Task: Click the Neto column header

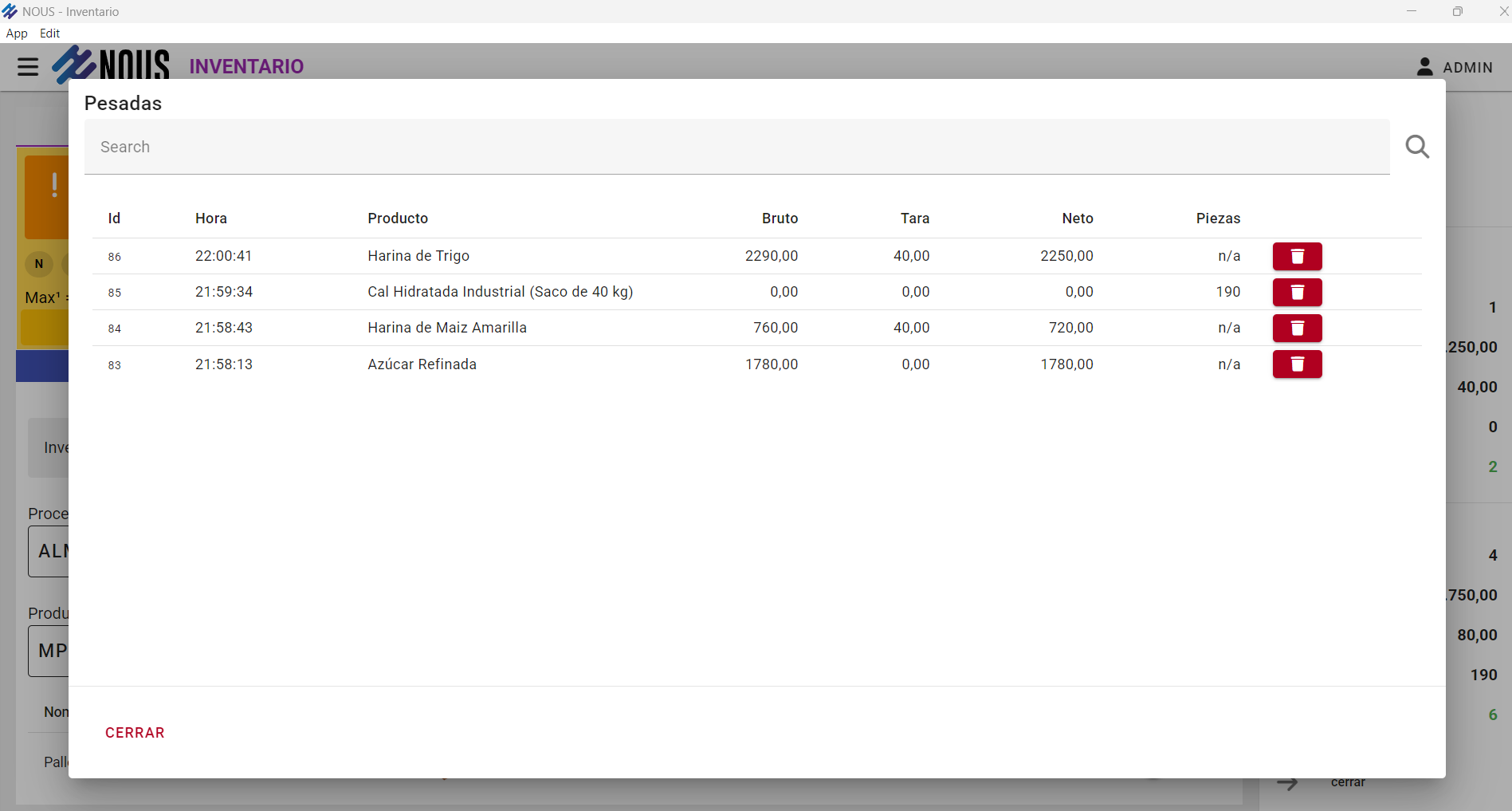Action: tap(1077, 218)
